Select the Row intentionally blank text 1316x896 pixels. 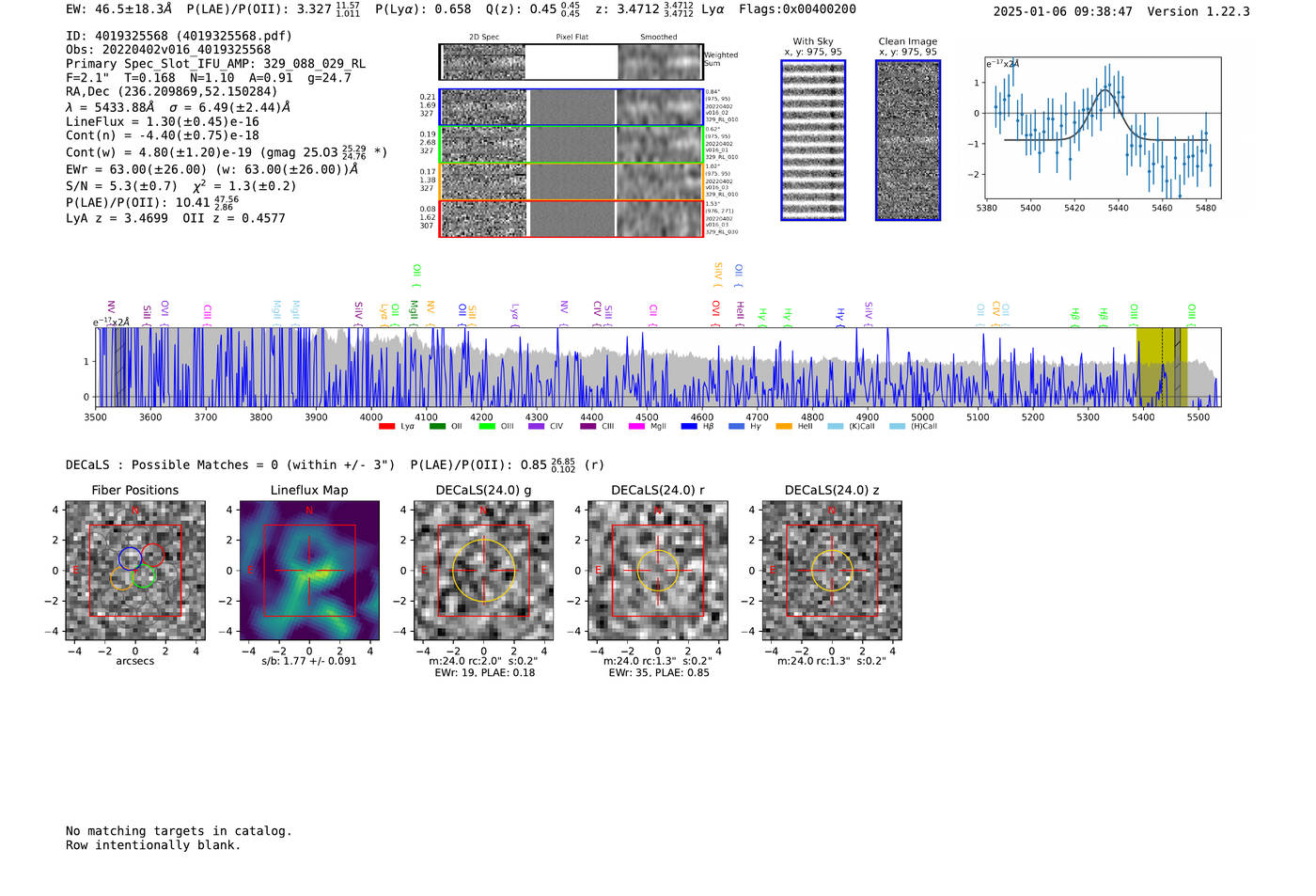pyautogui.click(x=153, y=845)
